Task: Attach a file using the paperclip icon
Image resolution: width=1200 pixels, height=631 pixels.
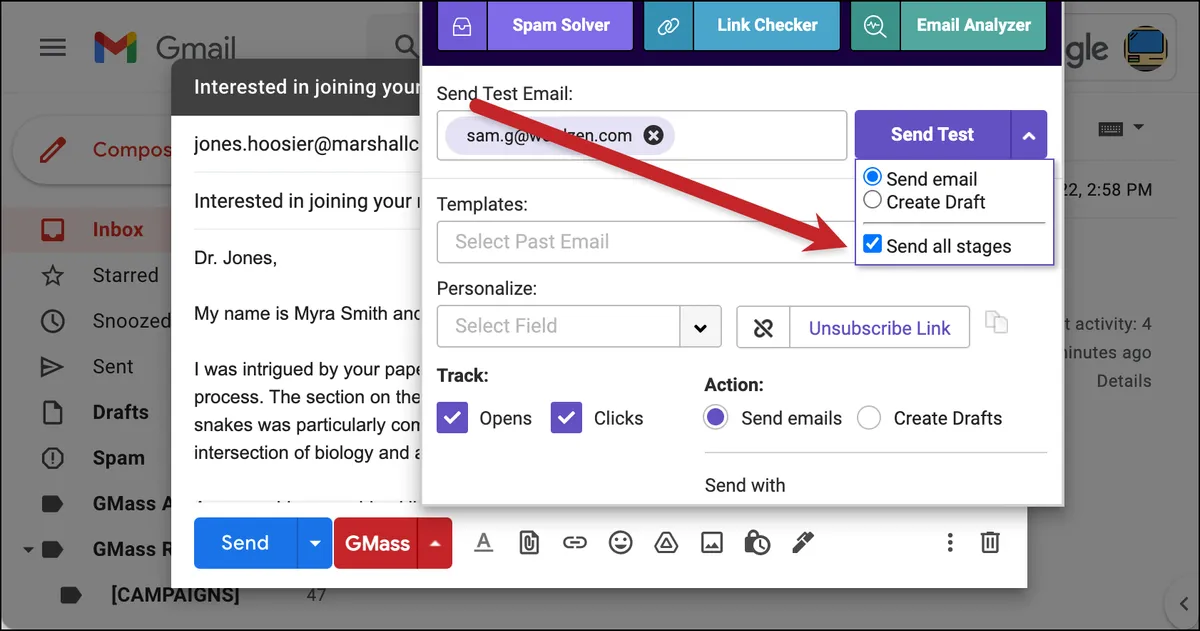Action: [529, 542]
